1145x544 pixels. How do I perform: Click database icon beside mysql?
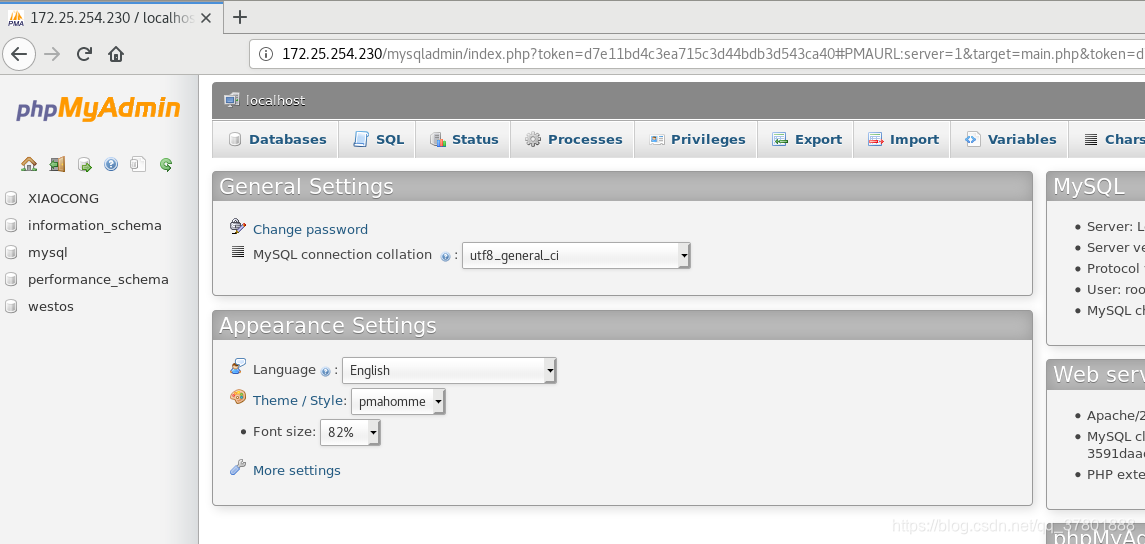pos(11,252)
